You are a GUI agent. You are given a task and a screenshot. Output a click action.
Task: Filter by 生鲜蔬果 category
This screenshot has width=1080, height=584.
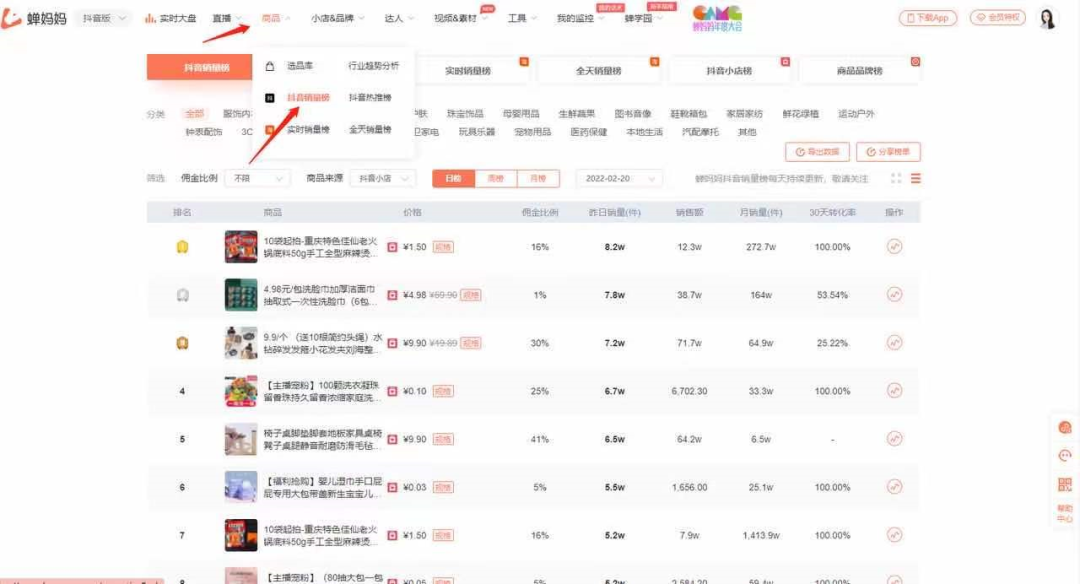tap(577, 114)
